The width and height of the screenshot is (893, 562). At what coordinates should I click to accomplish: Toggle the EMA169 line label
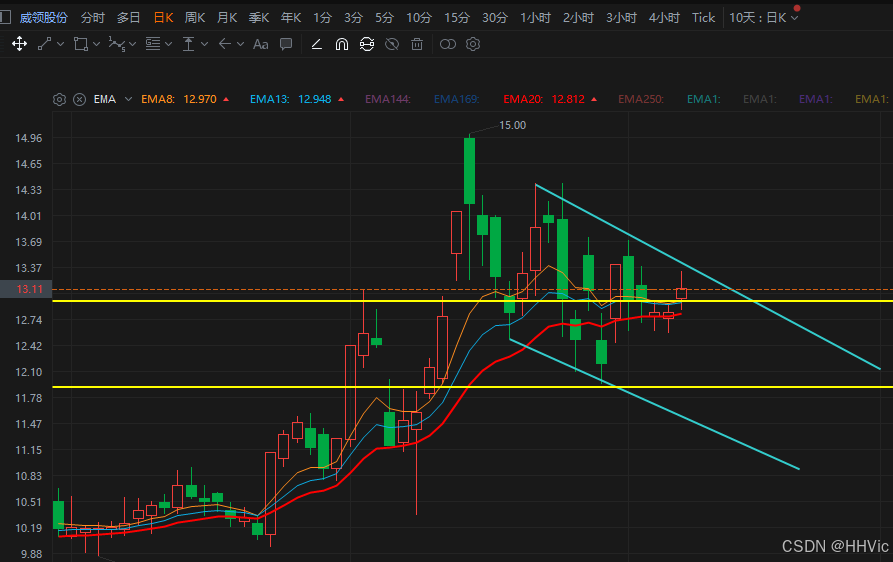tap(456, 99)
